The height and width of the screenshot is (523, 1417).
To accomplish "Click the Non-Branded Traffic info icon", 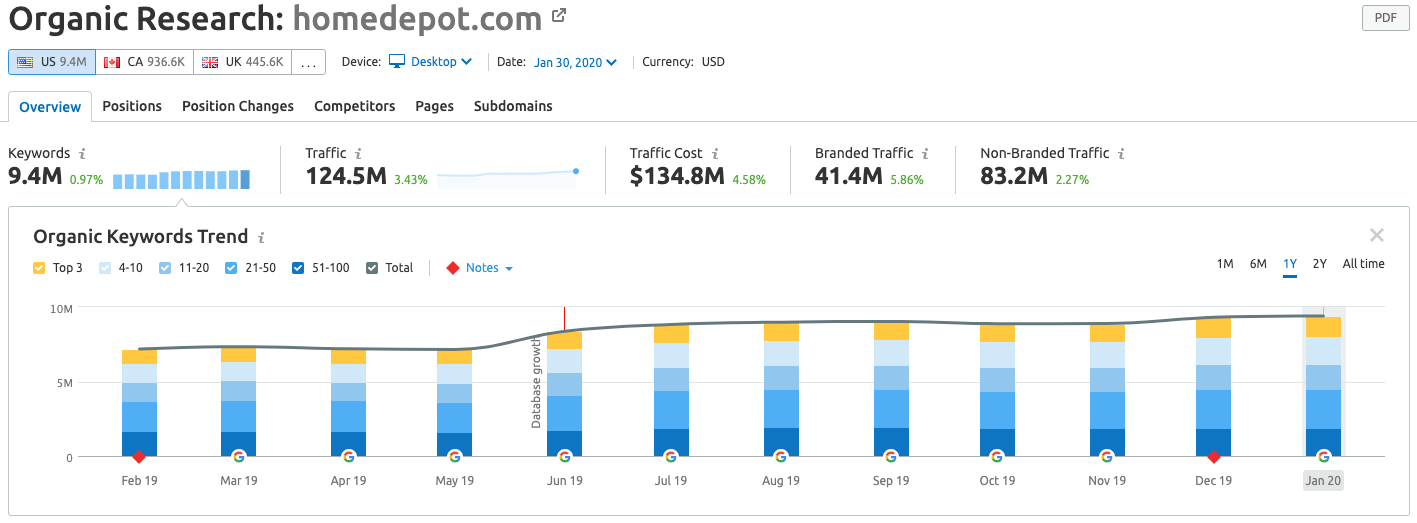I will coord(1121,154).
